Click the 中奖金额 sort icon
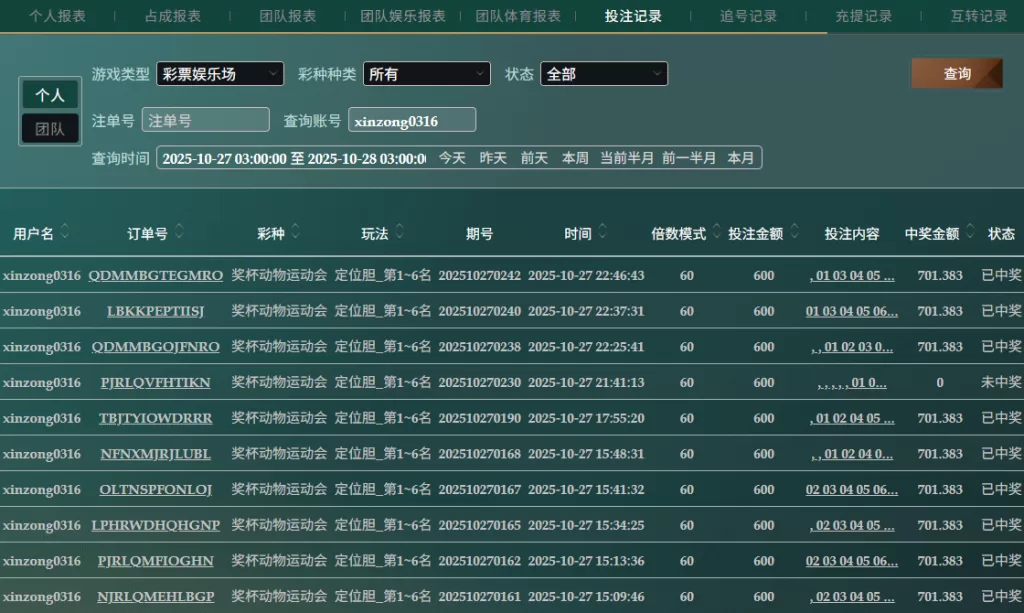 969,233
